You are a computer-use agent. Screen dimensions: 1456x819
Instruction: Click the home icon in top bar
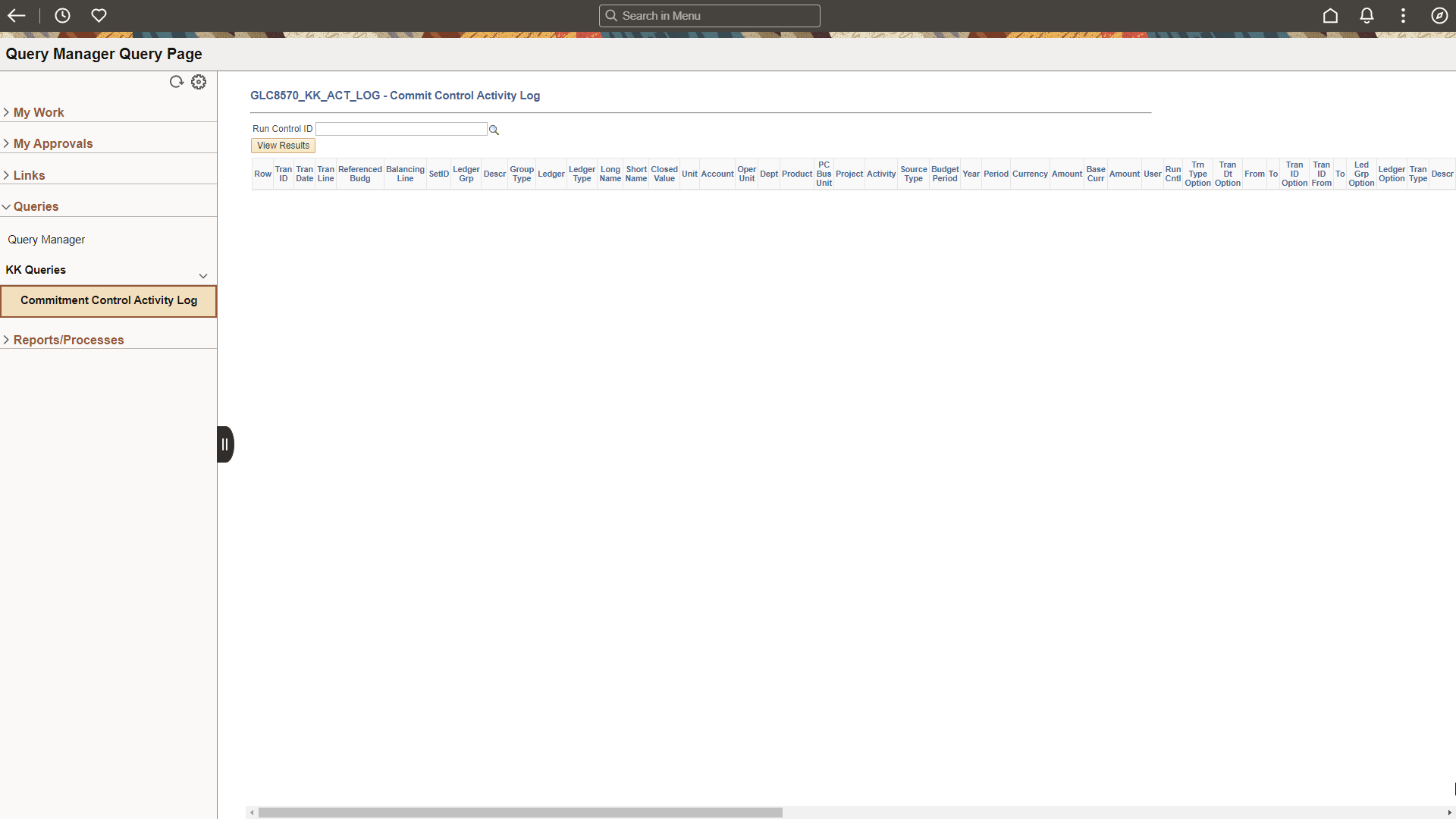[x=1331, y=15]
